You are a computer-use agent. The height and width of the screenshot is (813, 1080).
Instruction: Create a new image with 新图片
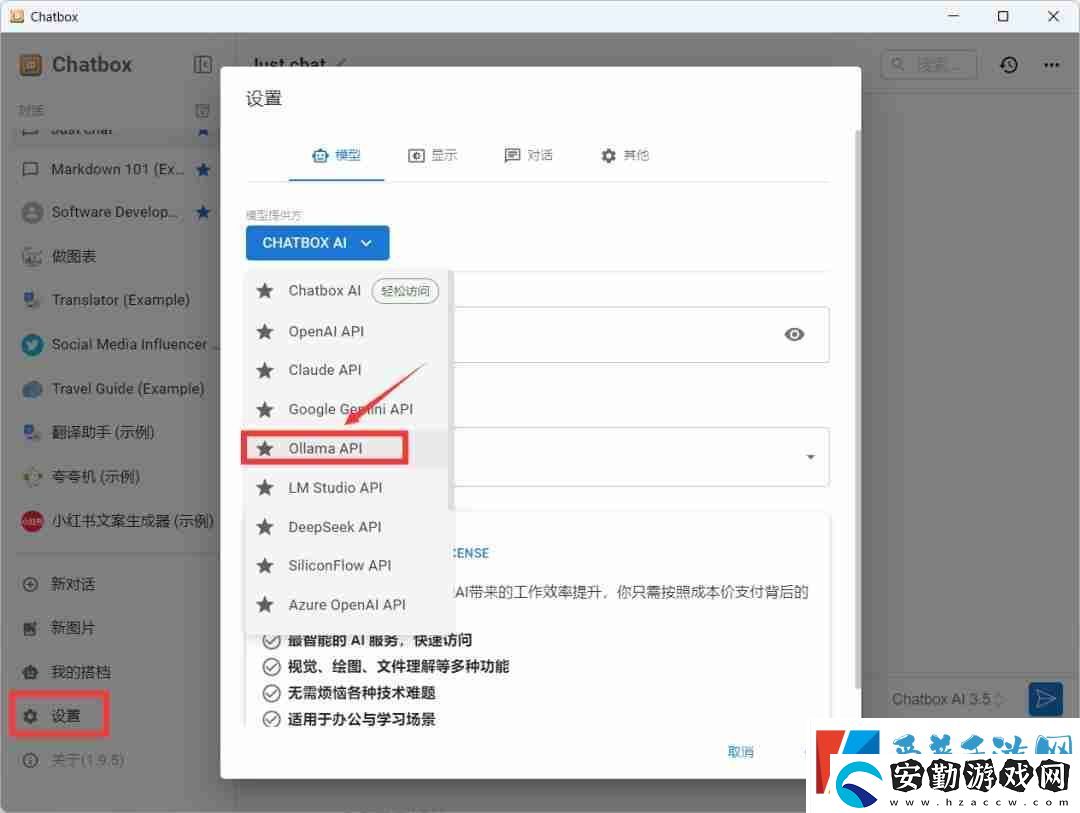tap(73, 628)
